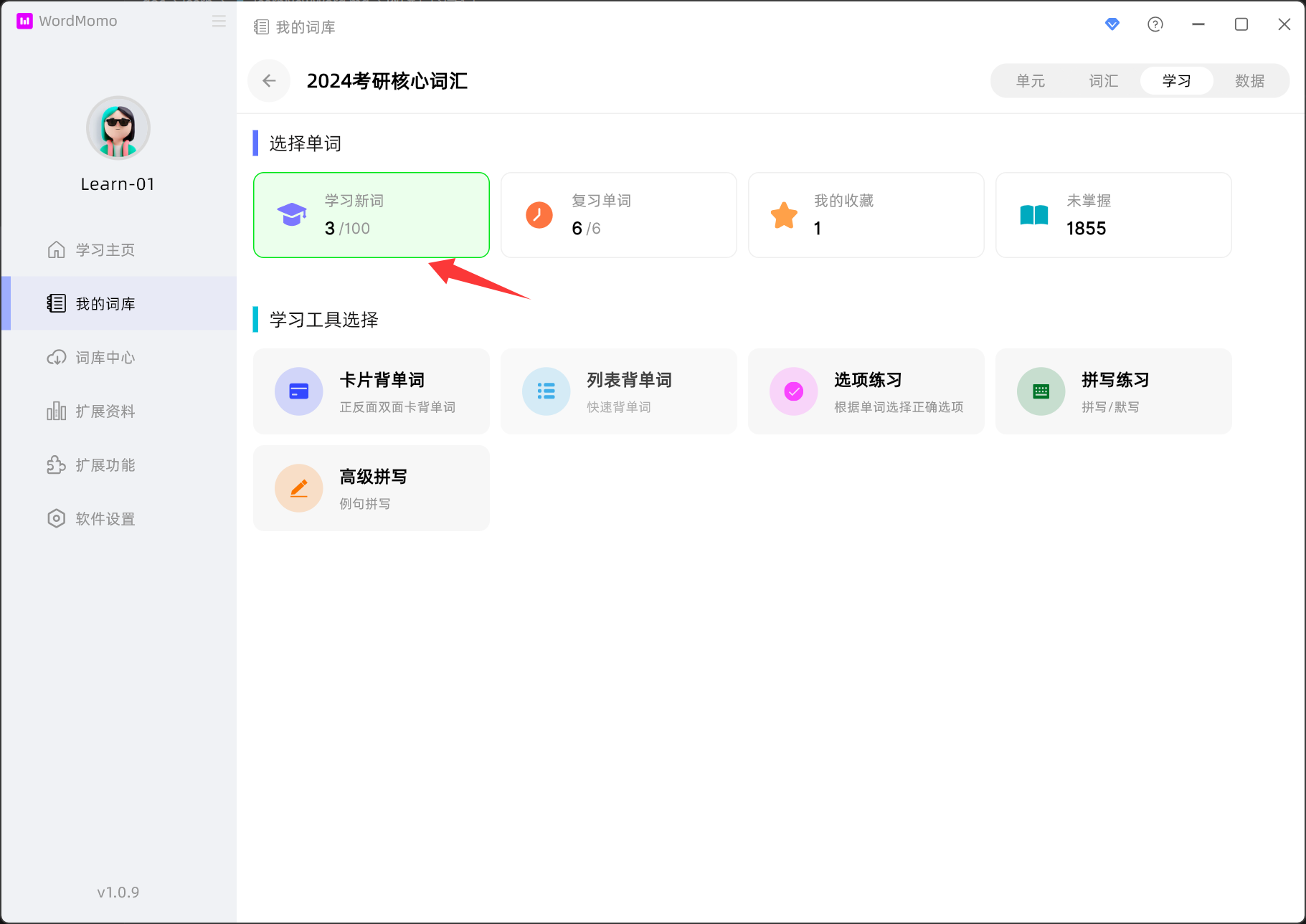Go to 词库中心 in the sidebar

[105, 358]
